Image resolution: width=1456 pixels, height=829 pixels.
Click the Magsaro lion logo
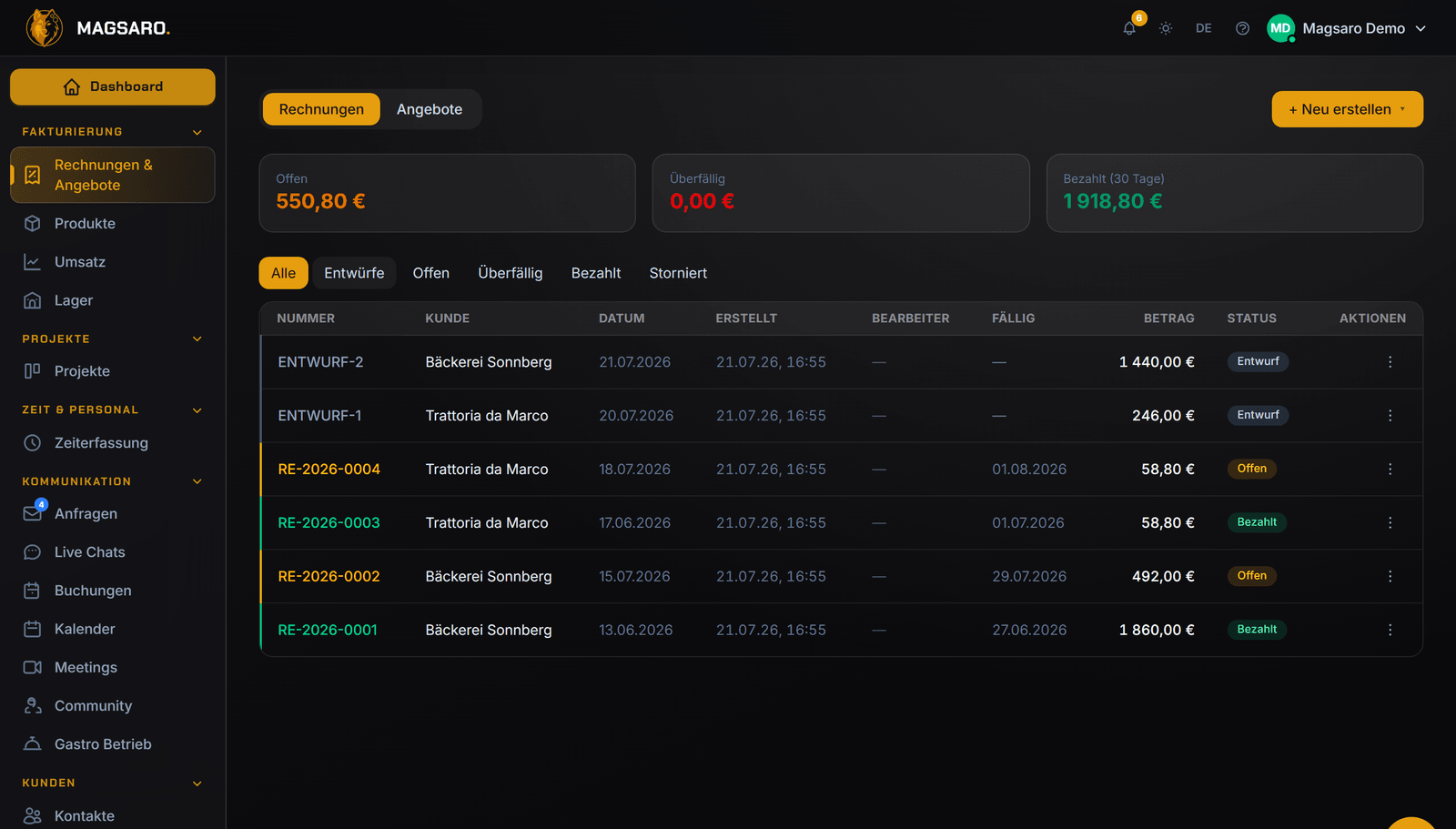44,28
